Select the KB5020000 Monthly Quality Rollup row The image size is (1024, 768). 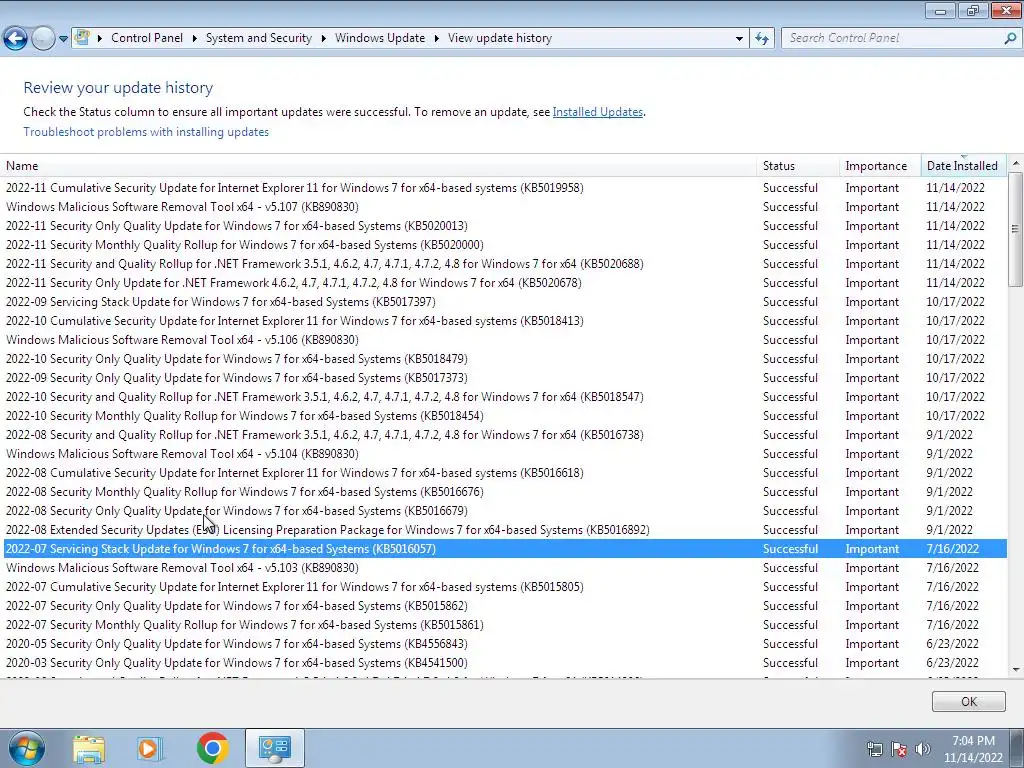tap(504, 245)
